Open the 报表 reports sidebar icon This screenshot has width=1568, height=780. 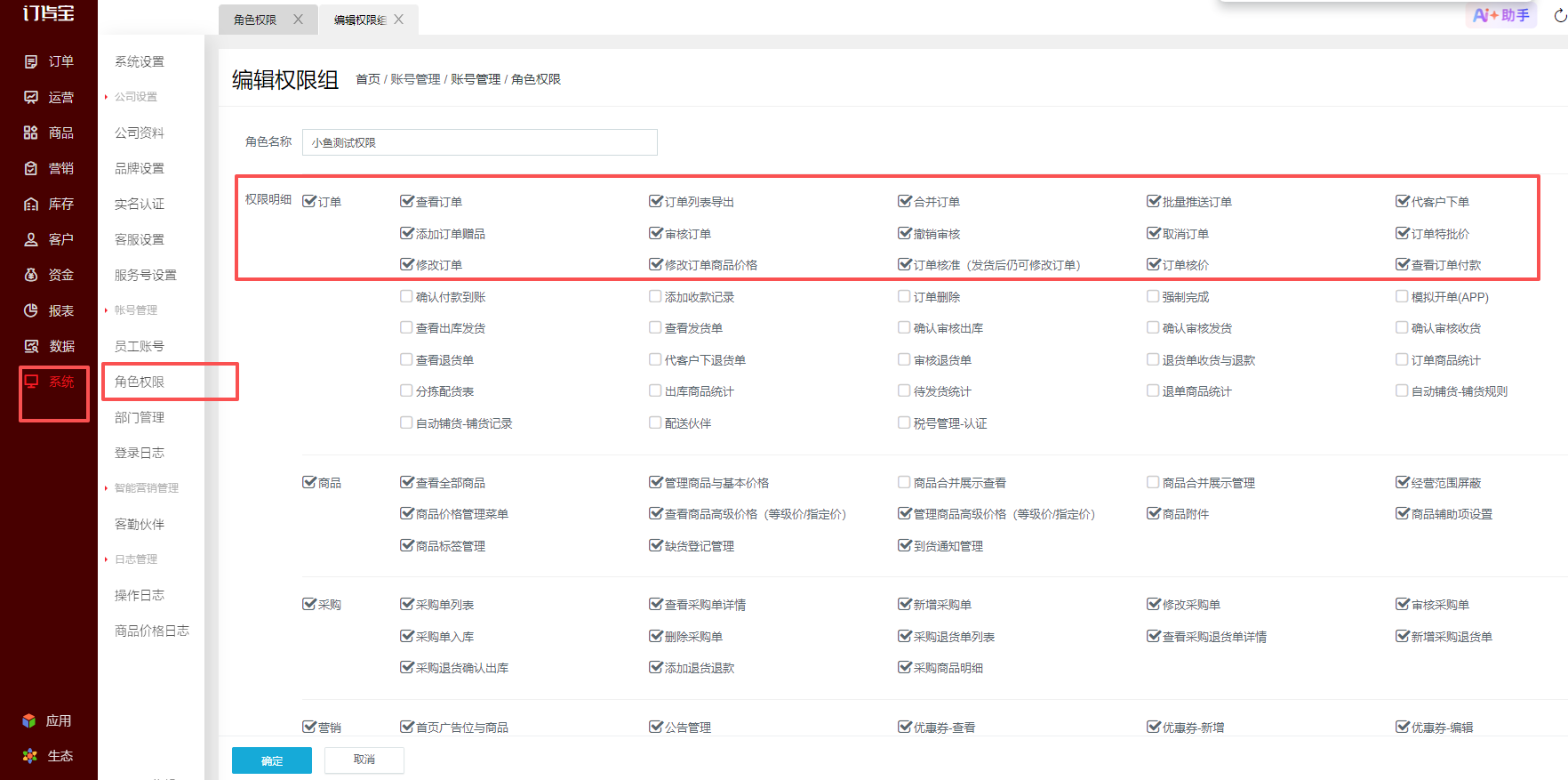pyautogui.click(x=31, y=310)
